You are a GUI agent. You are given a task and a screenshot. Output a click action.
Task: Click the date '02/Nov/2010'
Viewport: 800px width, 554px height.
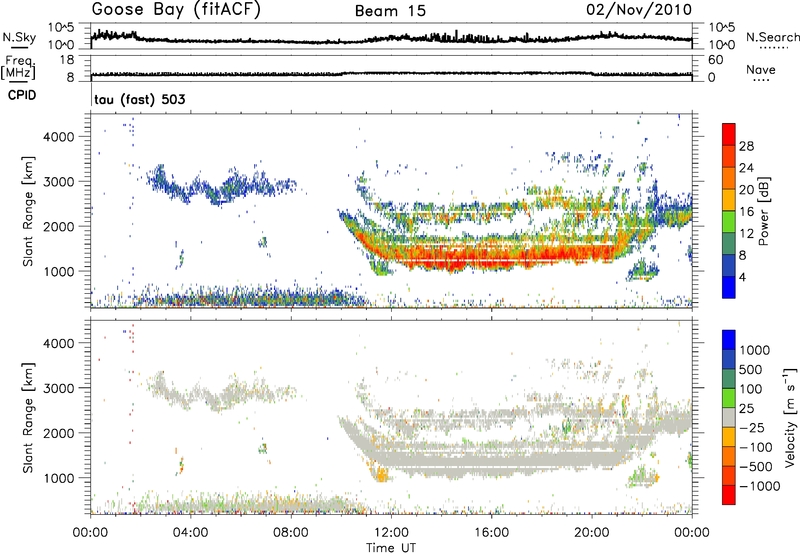pyautogui.click(x=639, y=10)
